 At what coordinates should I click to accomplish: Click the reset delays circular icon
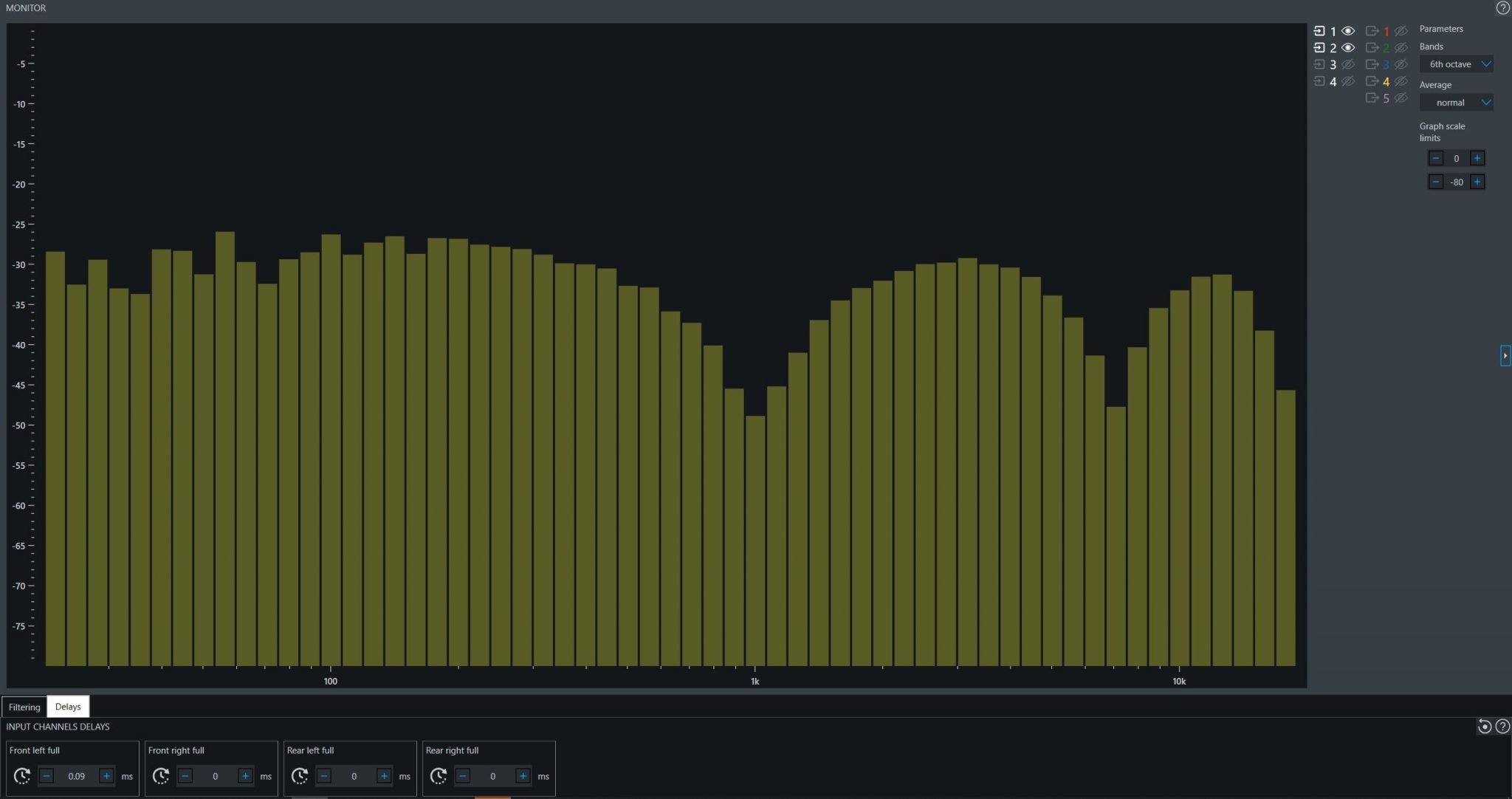pyautogui.click(x=1484, y=727)
